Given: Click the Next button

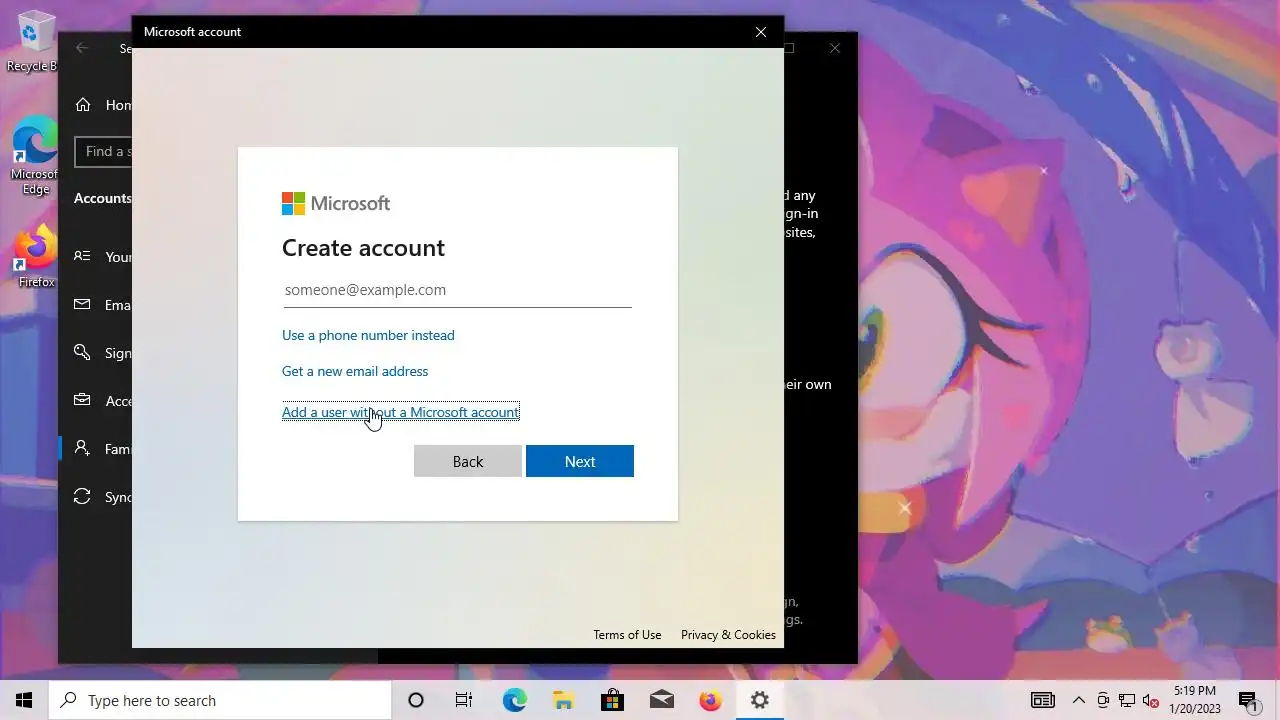Looking at the screenshot, I should click(580, 461).
